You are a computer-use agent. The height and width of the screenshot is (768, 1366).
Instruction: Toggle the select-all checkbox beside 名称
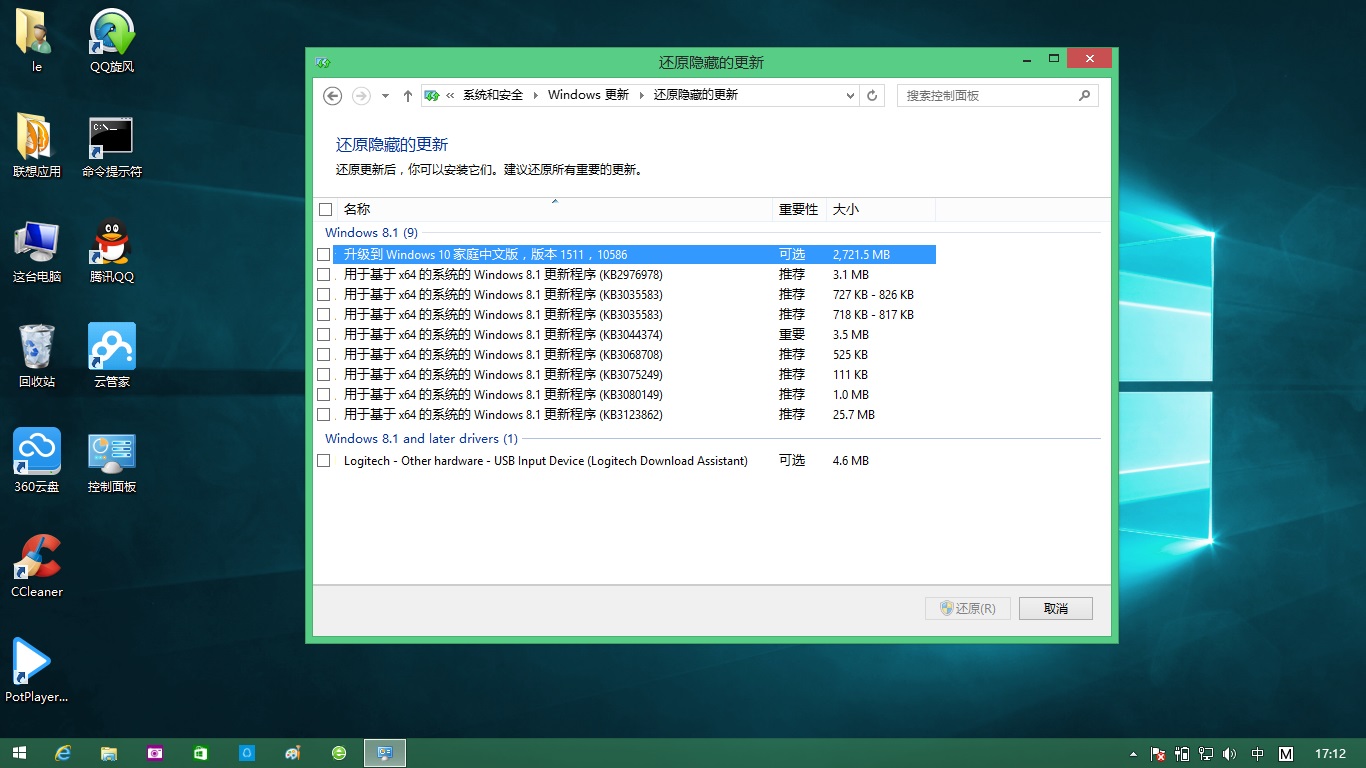(325, 209)
